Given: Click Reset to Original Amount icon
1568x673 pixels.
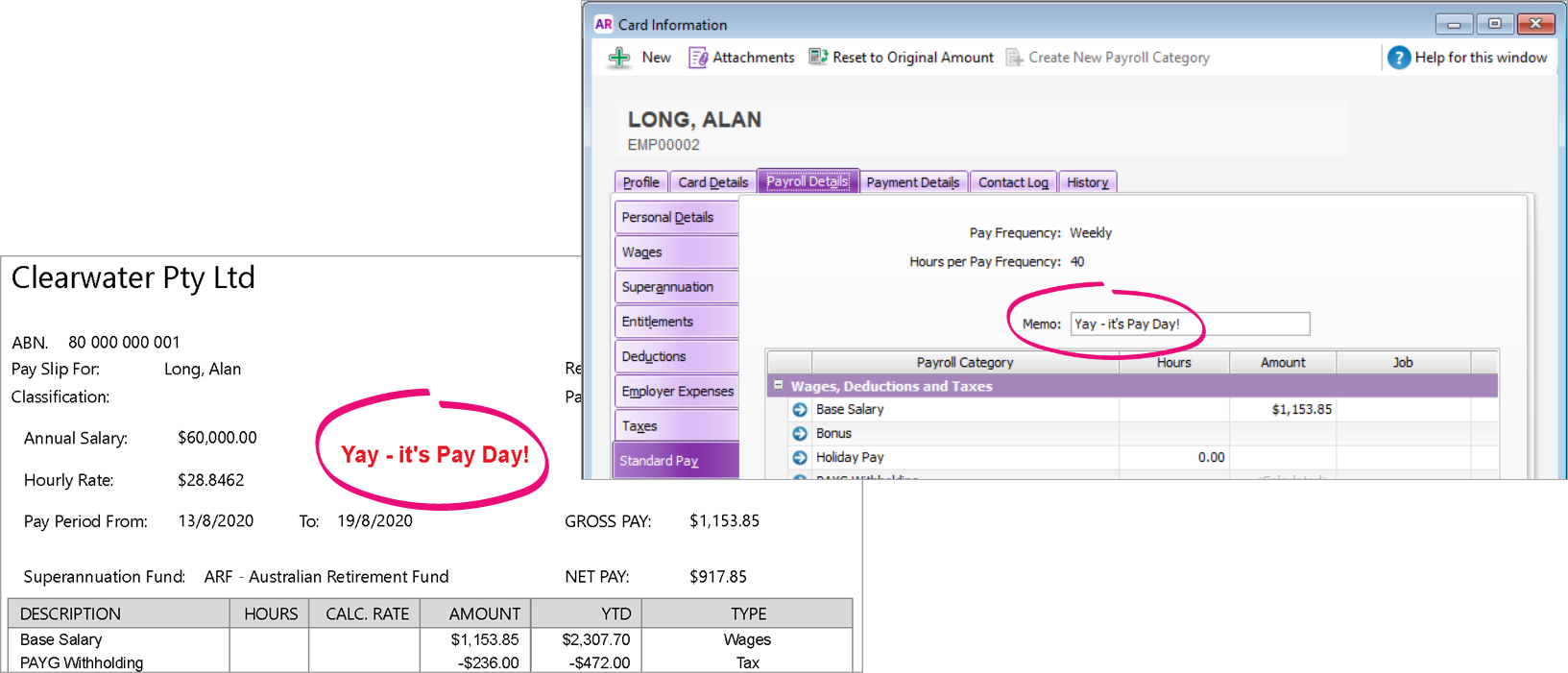Looking at the screenshot, I should [x=818, y=58].
